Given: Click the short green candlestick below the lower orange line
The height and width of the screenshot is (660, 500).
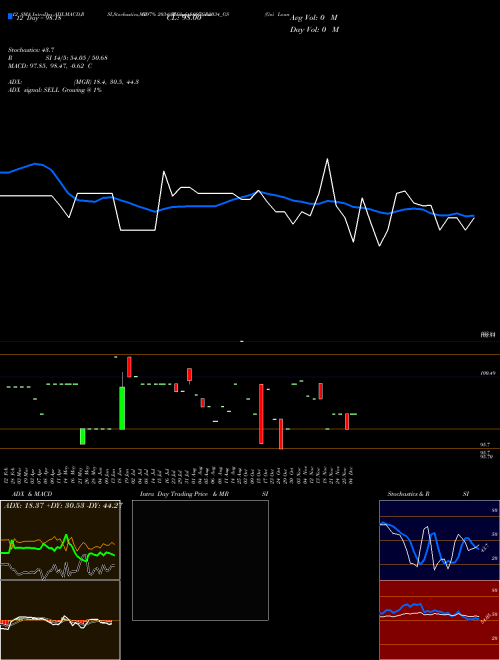Looking at the screenshot, I should click(x=83, y=436).
